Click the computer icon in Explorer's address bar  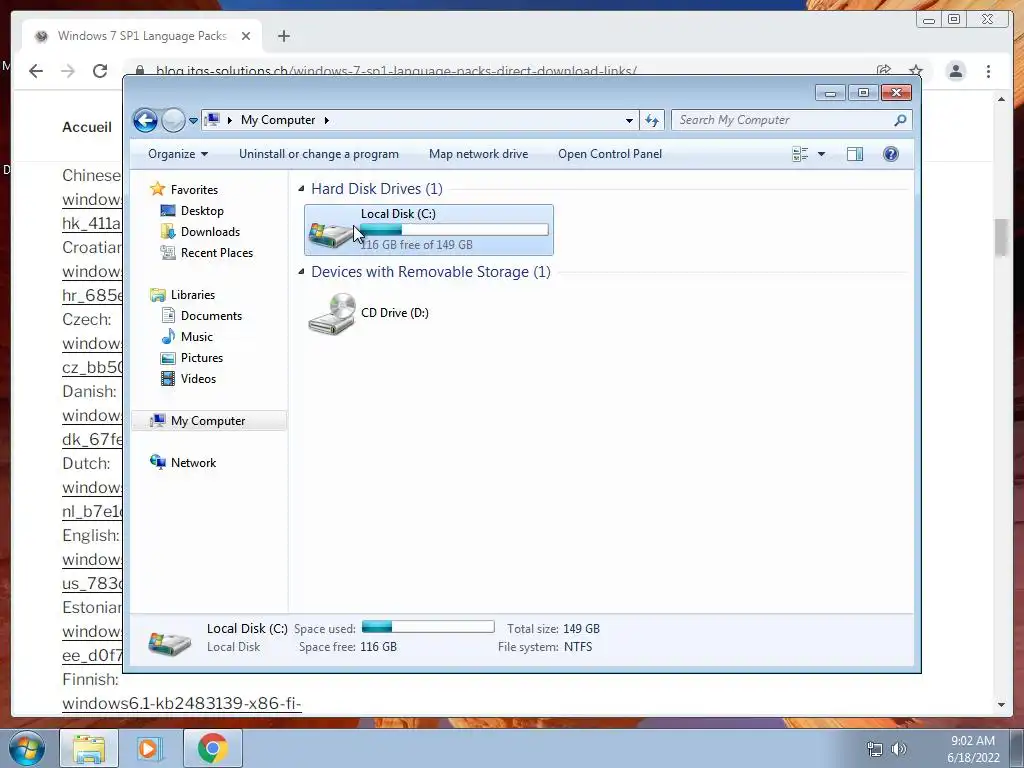point(212,120)
